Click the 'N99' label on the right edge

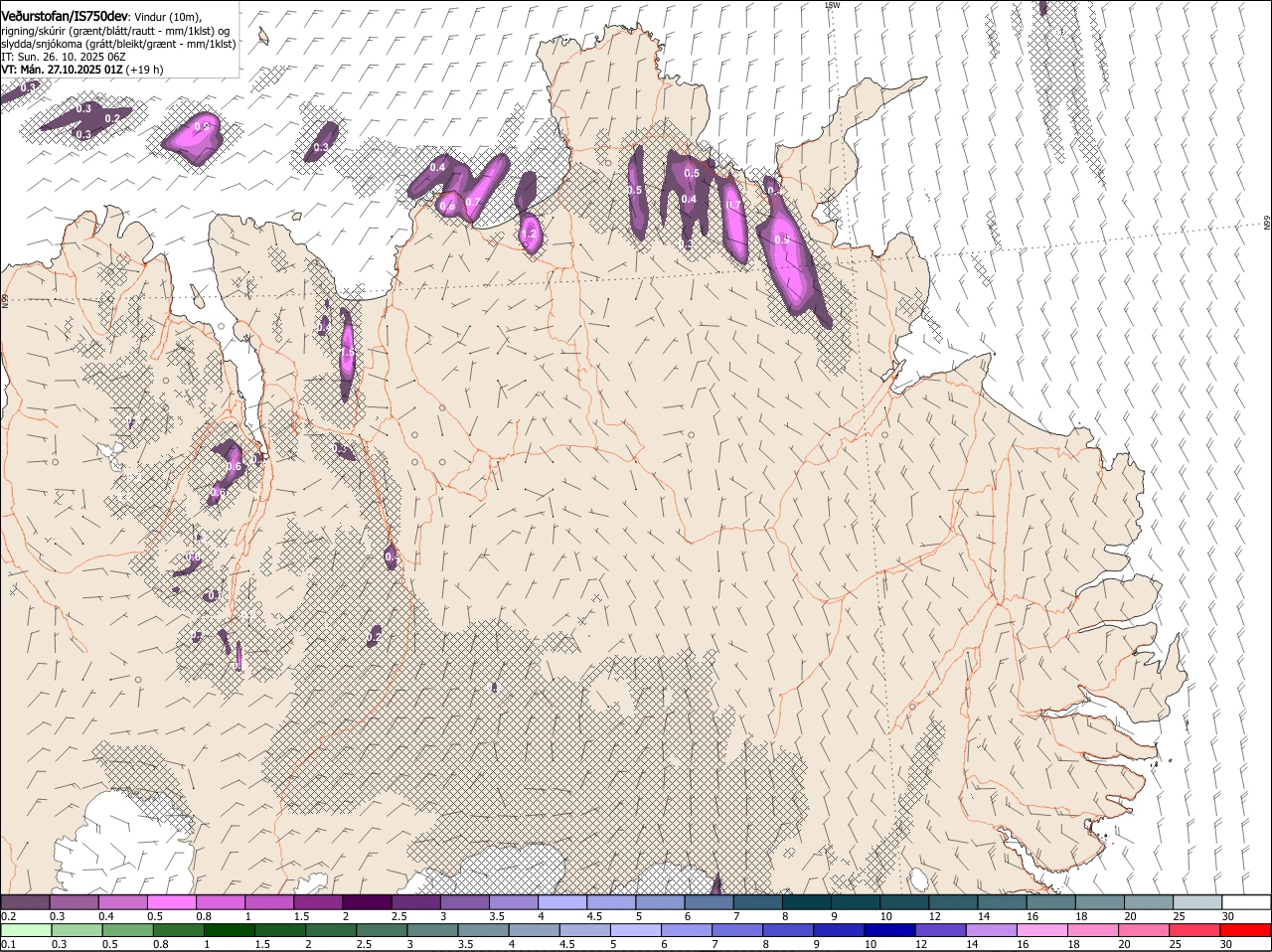click(1267, 223)
